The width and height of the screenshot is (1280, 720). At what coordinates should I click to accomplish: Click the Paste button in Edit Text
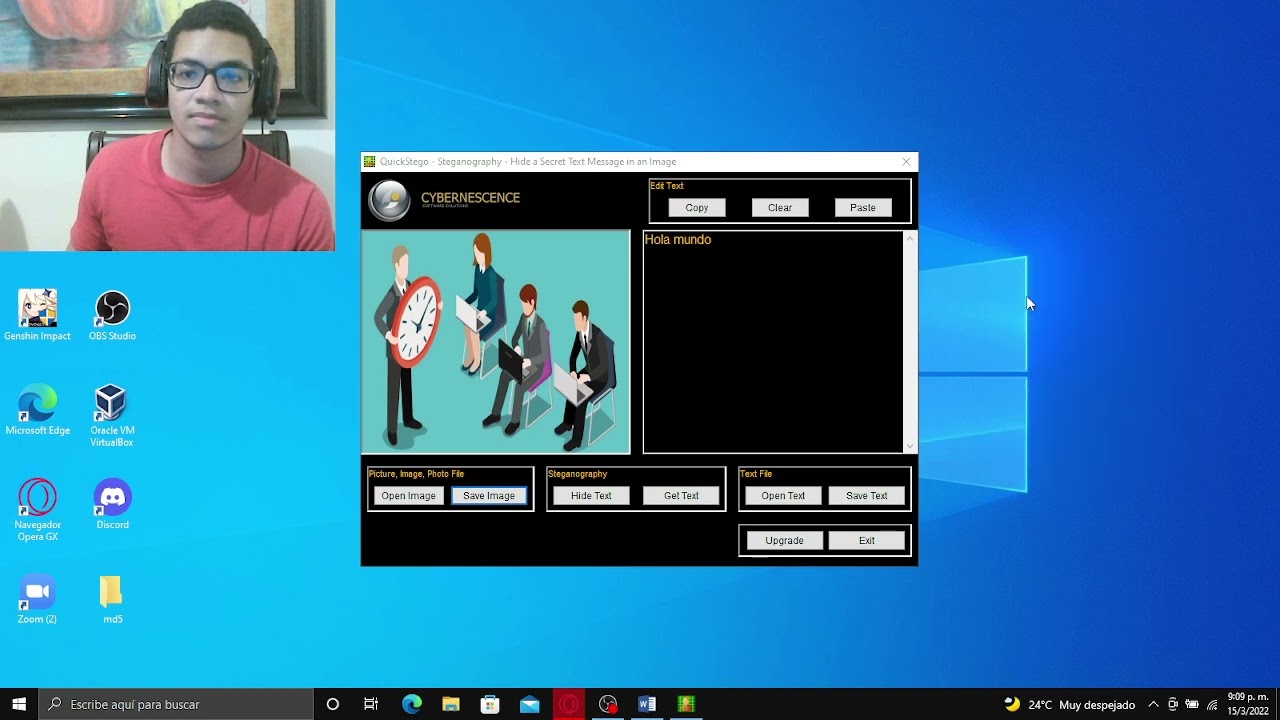coord(863,208)
